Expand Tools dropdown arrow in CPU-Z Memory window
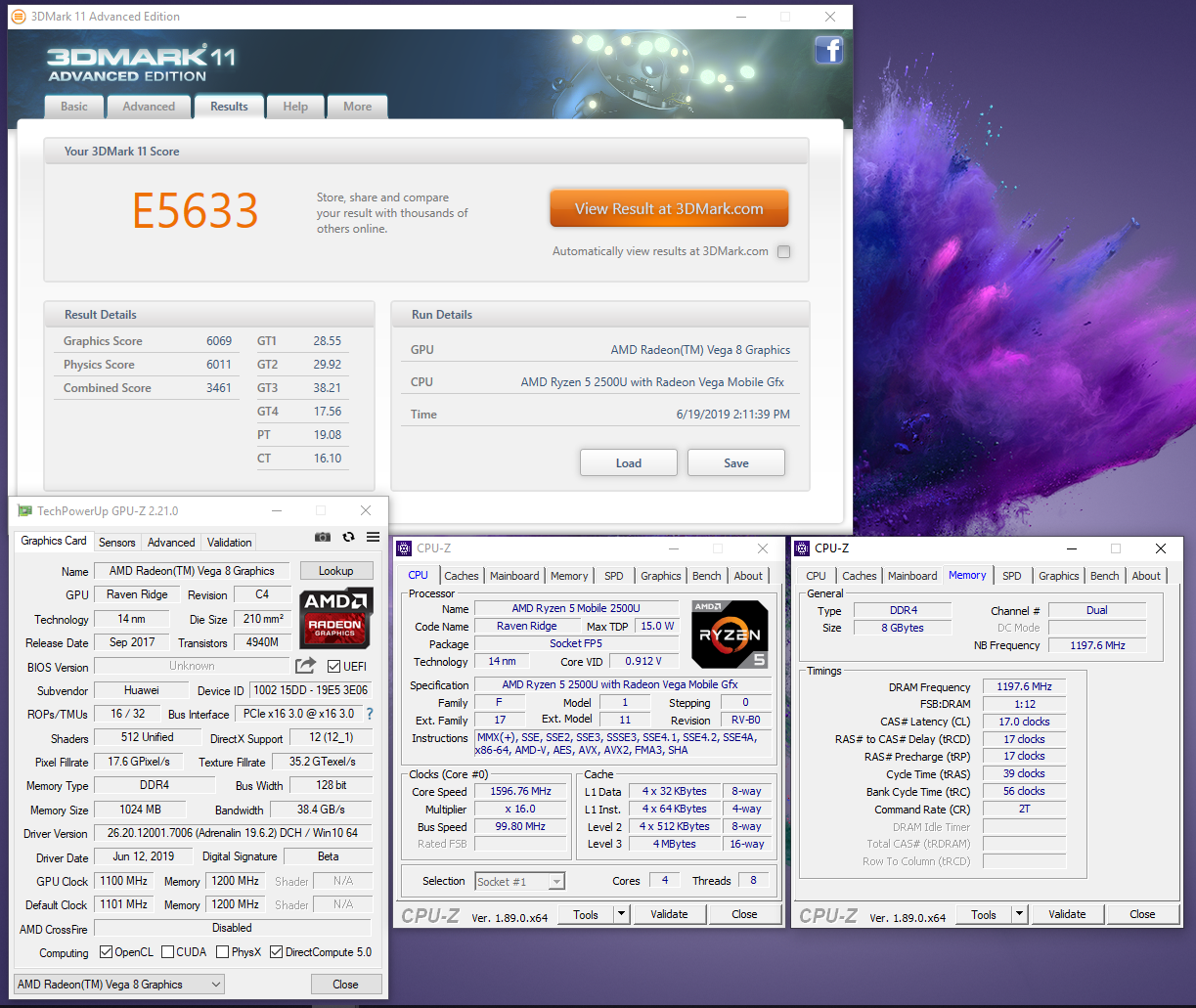1196x1008 pixels. (x=1019, y=914)
